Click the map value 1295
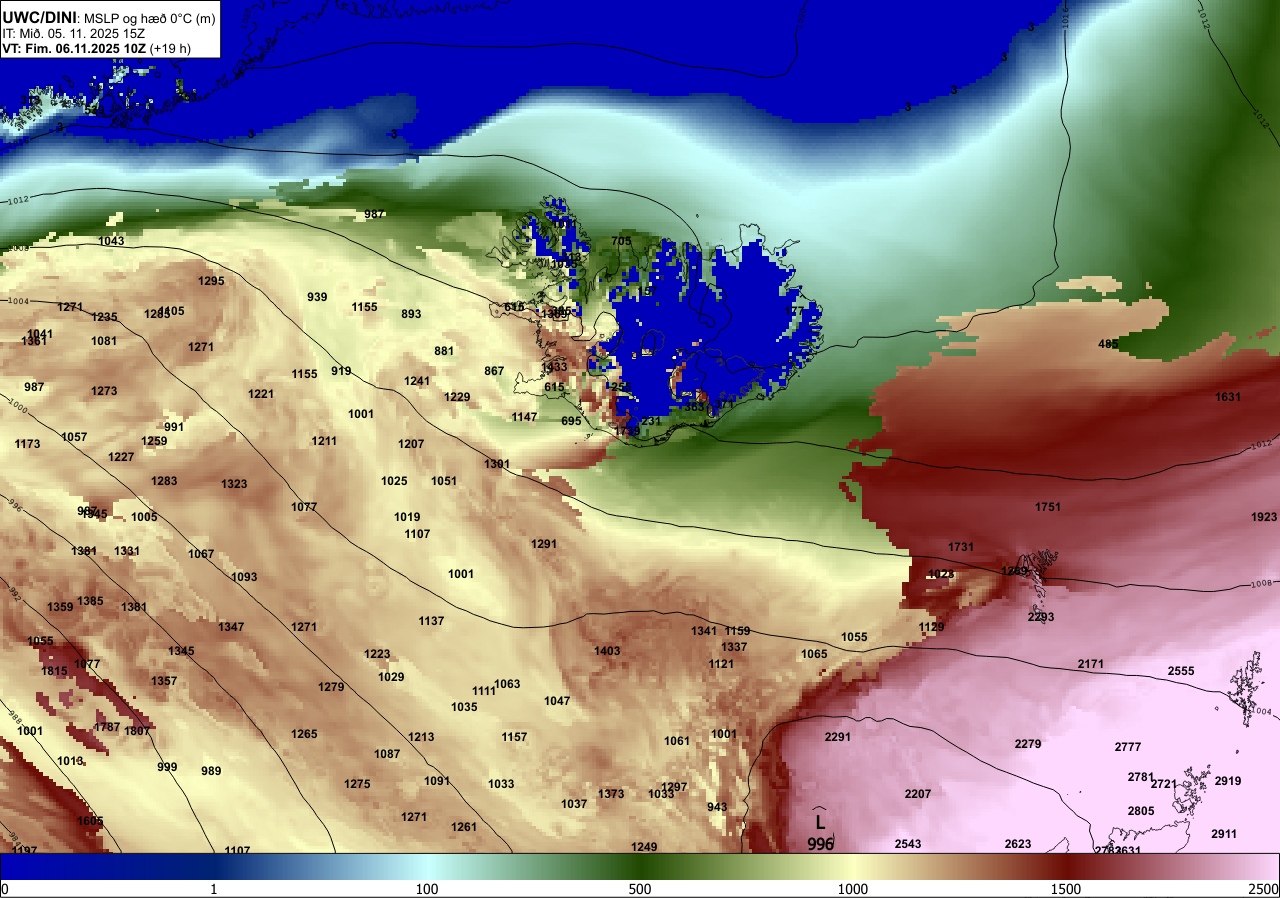Screen dimensions: 1280x898 211,281
